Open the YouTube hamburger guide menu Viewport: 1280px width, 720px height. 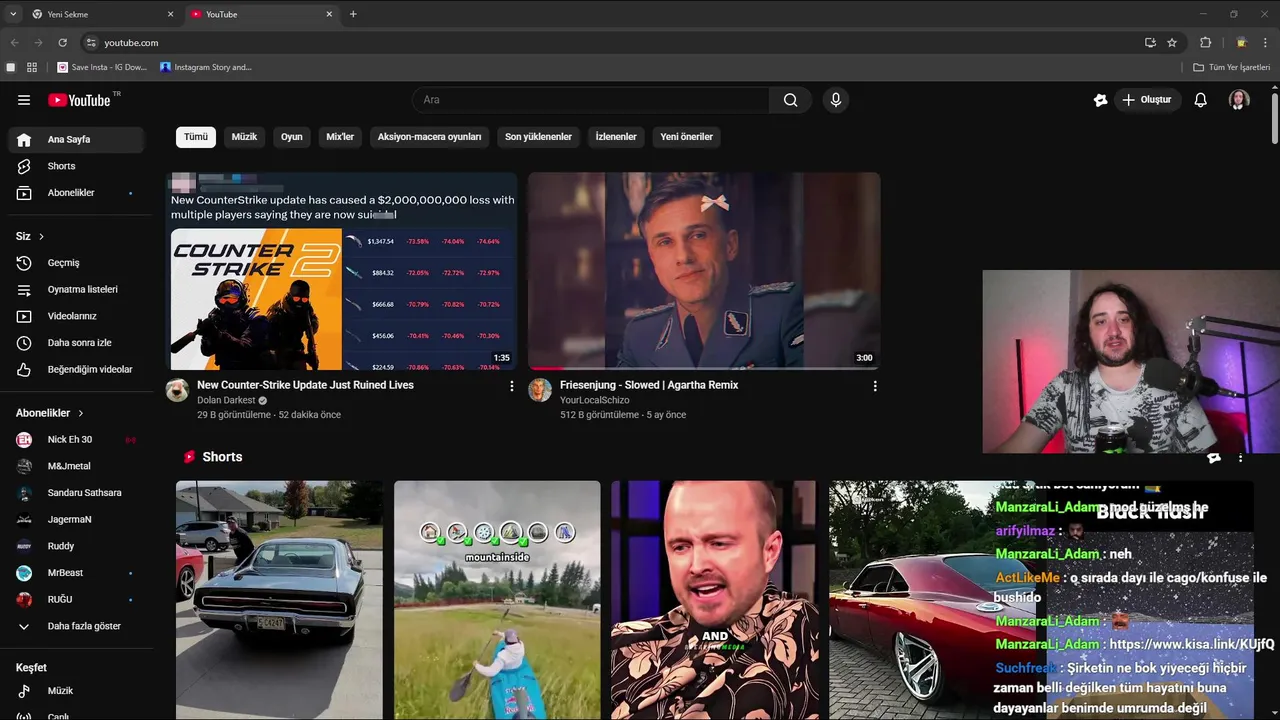click(x=24, y=100)
